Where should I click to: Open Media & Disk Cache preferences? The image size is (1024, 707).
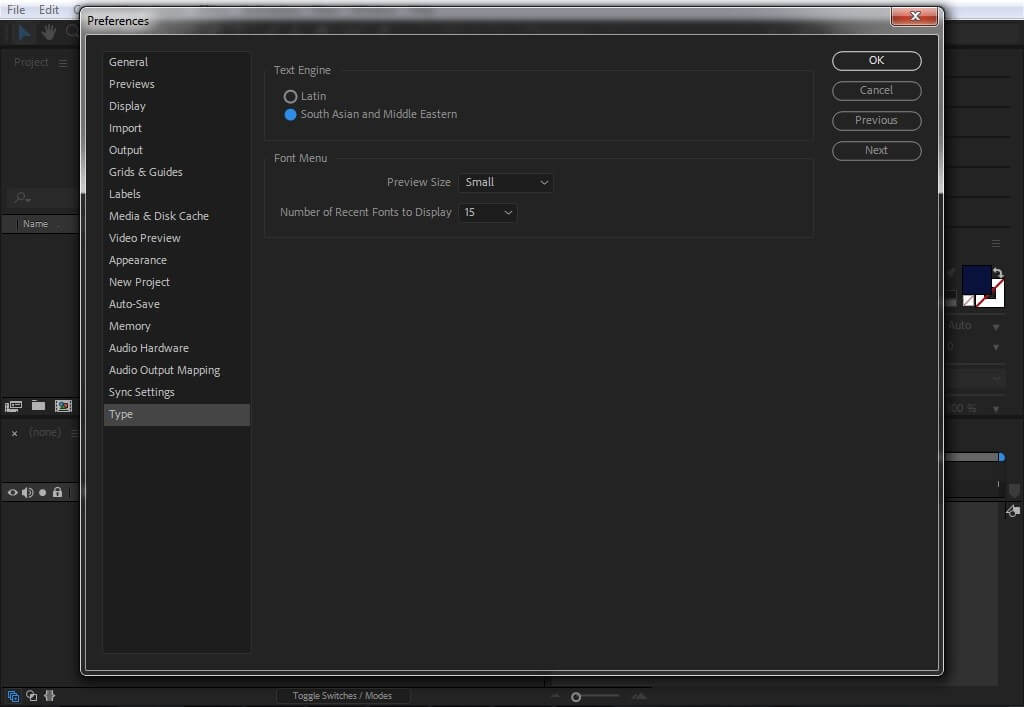(x=176, y=216)
